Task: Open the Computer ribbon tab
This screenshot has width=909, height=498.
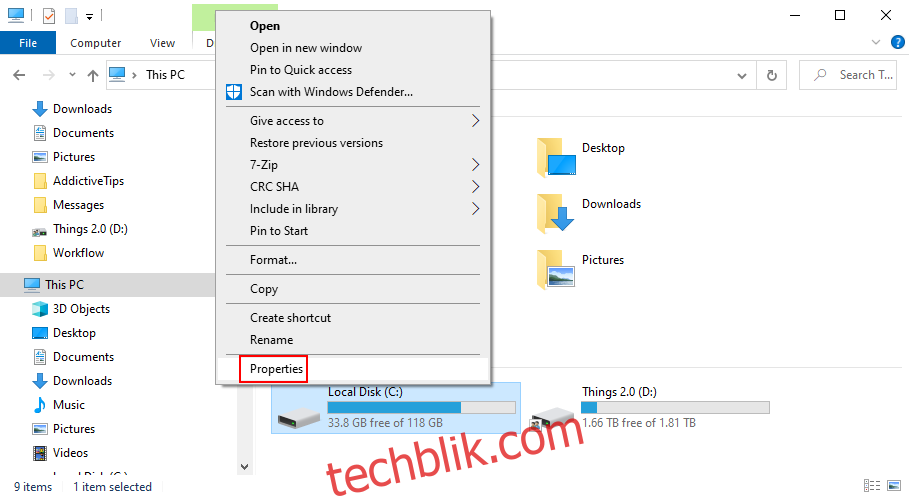Action: click(96, 43)
